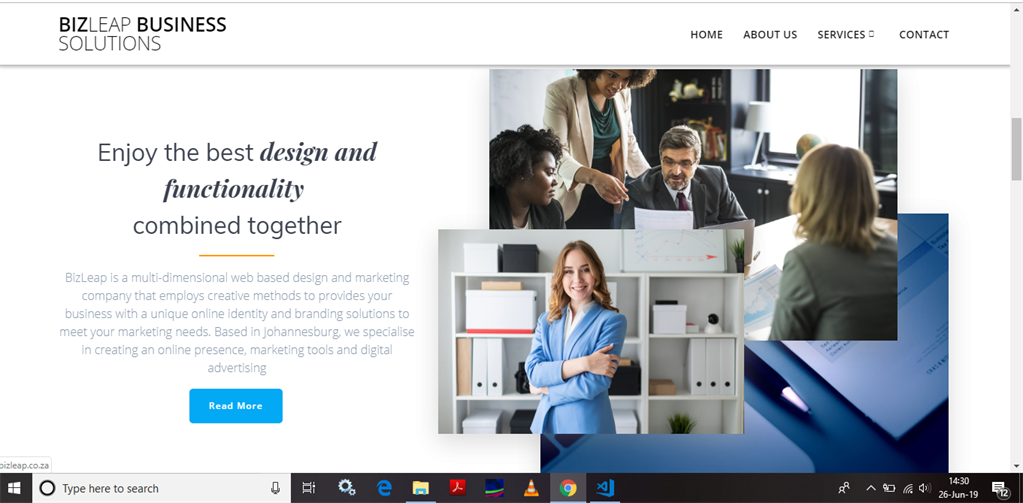Open VLC media player from taskbar

(x=532, y=488)
